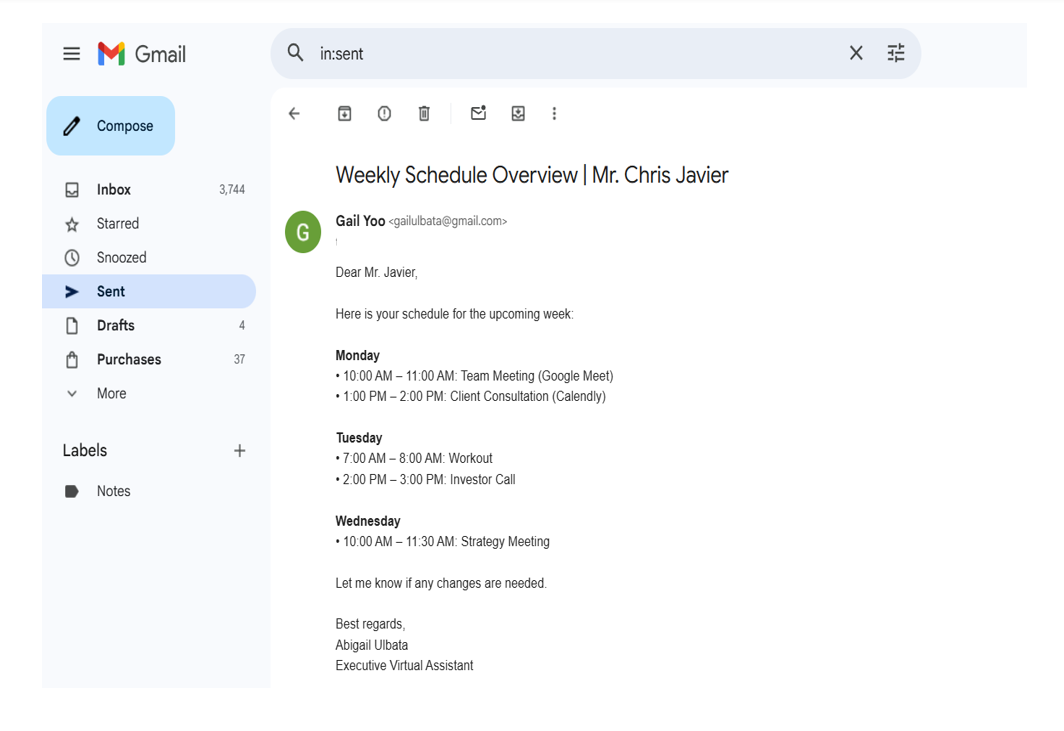The height and width of the screenshot is (731, 1064).
Task: Click the Monday heading in email
Action: point(358,355)
